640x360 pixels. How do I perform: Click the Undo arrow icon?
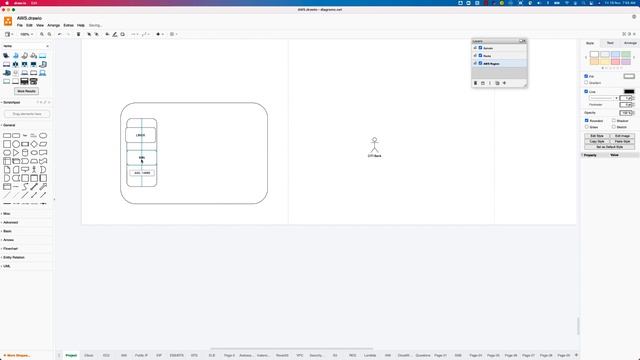coord(60,34)
